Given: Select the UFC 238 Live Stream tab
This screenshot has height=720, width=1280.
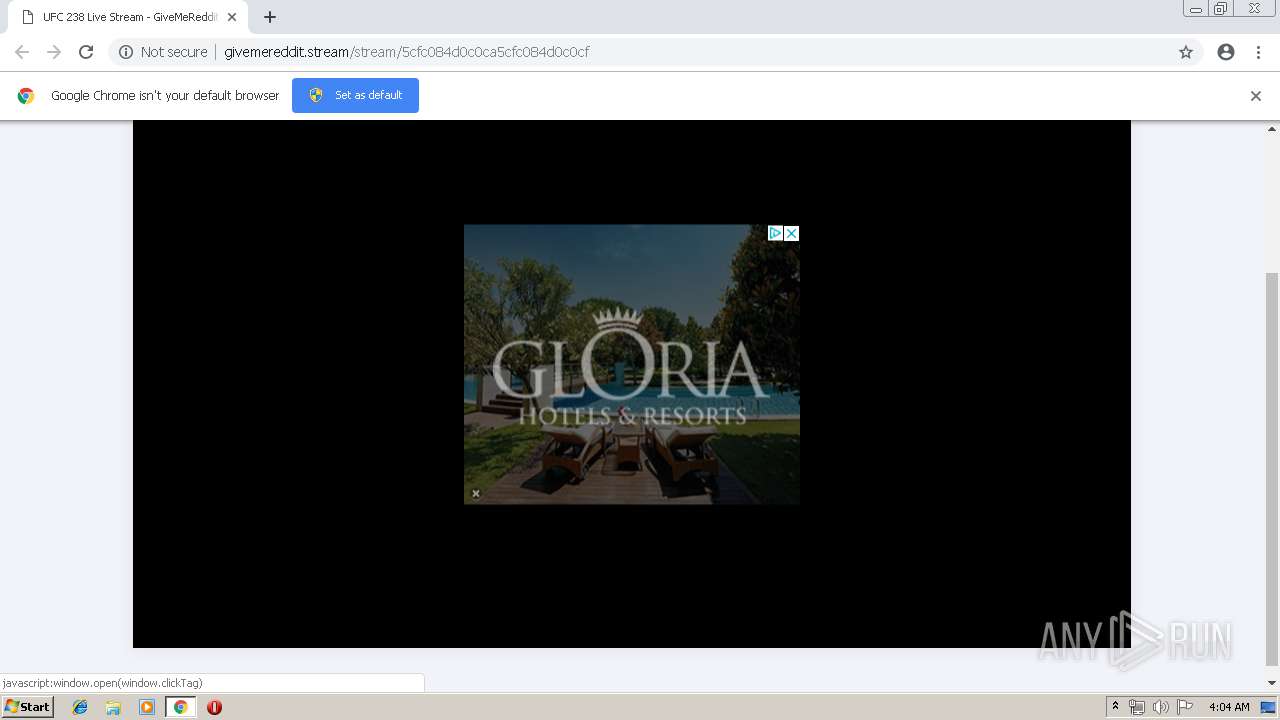Looking at the screenshot, I should (x=128, y=17).
